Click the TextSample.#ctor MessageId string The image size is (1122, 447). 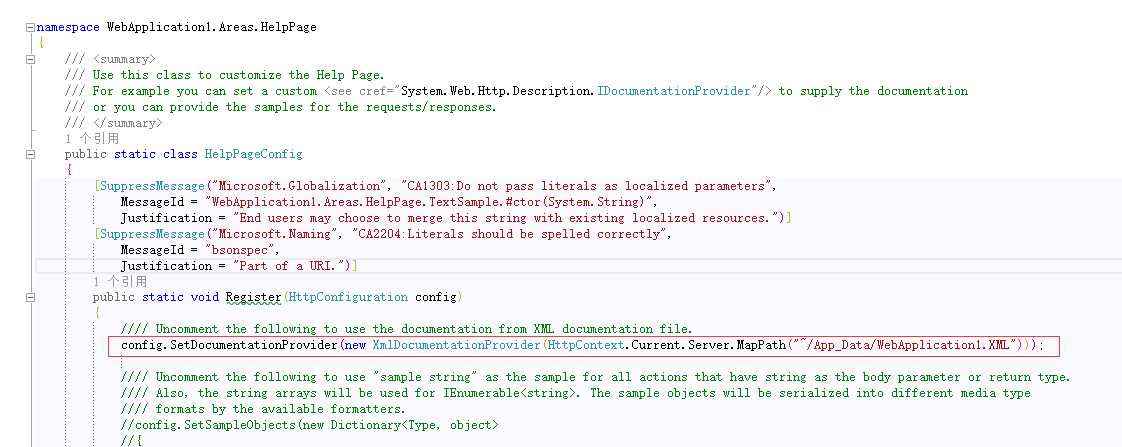pyautogui.click(x=429, y=202)
